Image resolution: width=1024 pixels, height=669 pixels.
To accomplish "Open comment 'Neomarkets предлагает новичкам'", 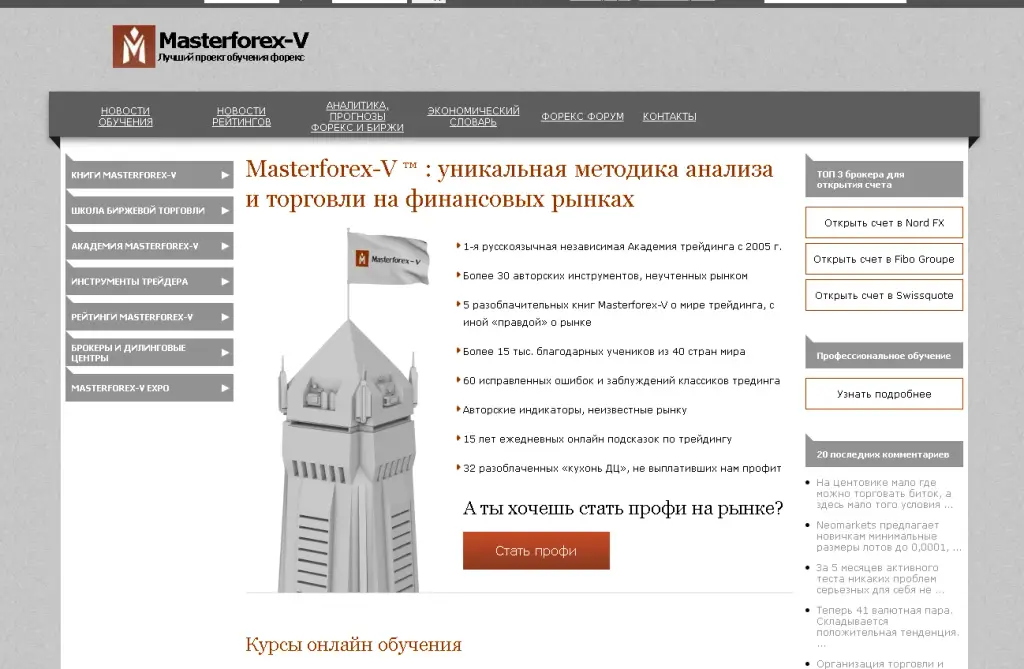I will [x=888, y=536].
